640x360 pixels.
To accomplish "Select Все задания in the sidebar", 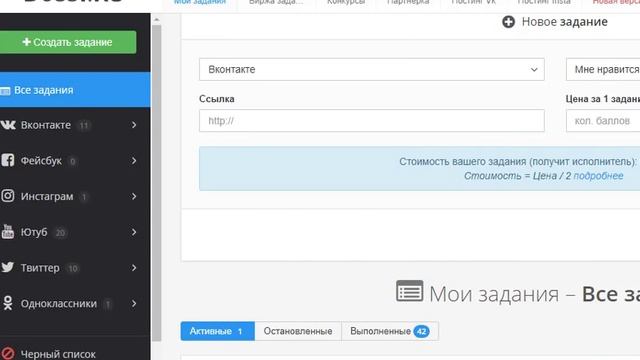I will [x=75, y=90].
